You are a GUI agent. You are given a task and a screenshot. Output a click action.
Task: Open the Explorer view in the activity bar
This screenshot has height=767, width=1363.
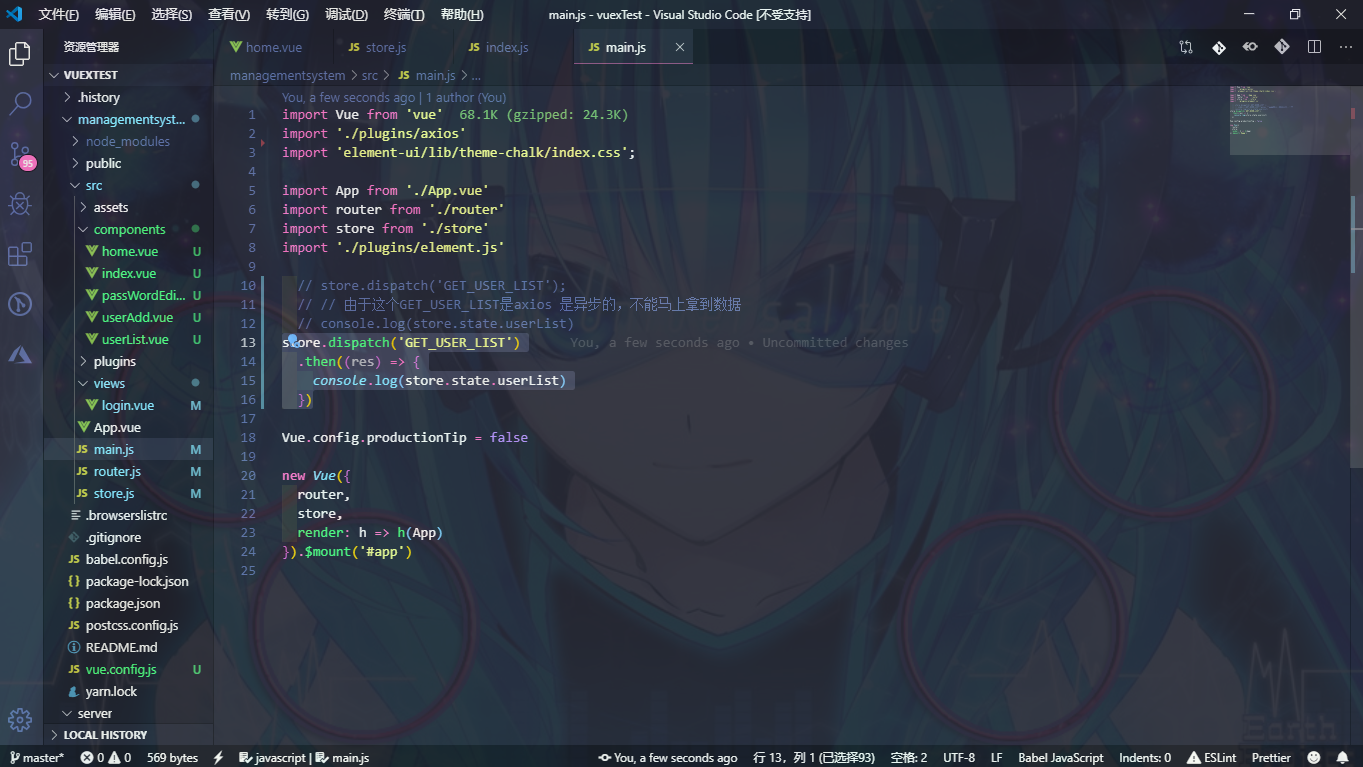20,54
